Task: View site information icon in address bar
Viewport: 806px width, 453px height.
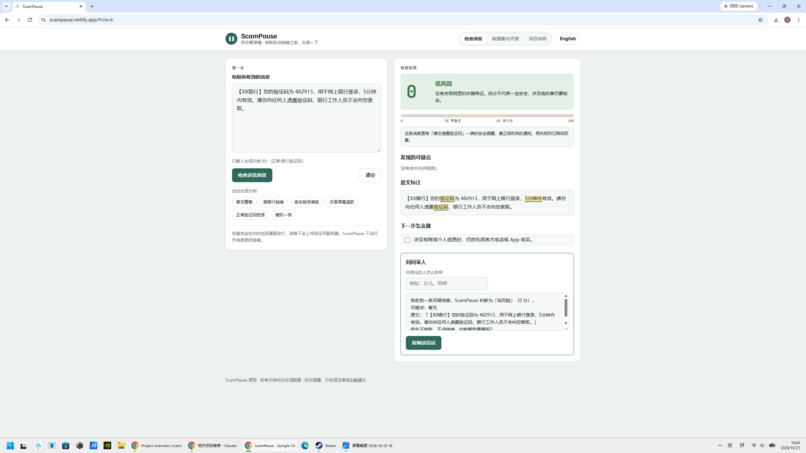Action: click(43, 20)
